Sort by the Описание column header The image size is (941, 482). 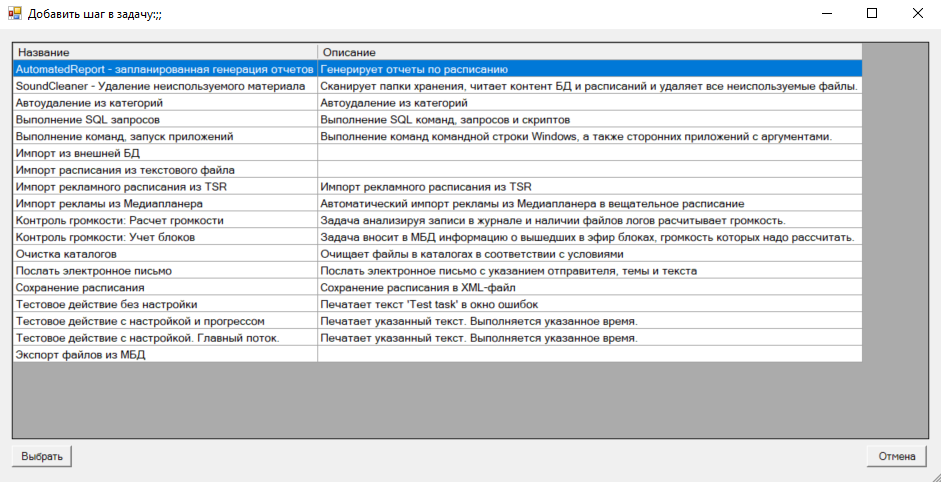(x=589, y=52)
